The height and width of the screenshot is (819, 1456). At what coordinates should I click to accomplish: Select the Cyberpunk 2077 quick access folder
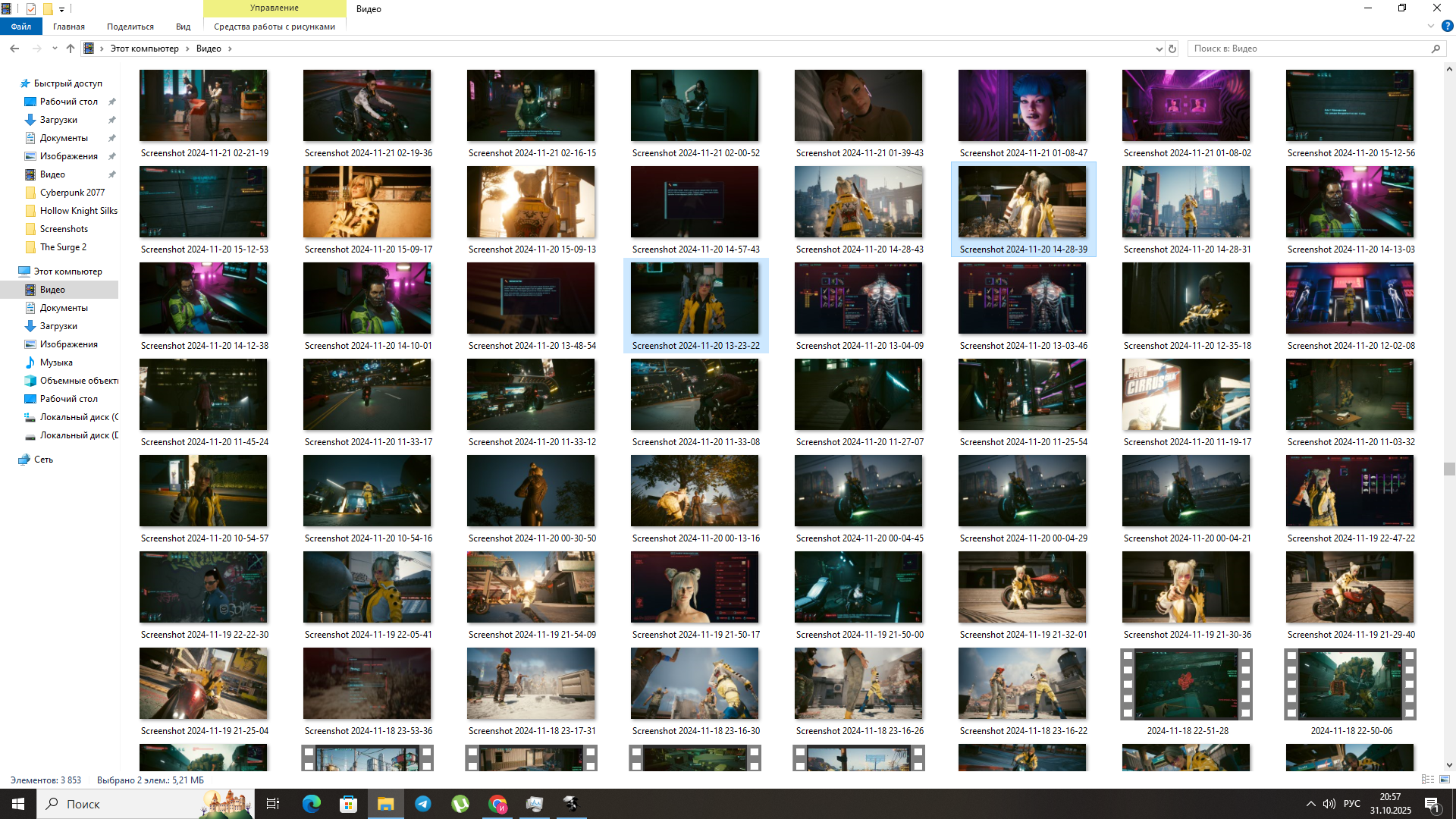click(x=72, y=193)
